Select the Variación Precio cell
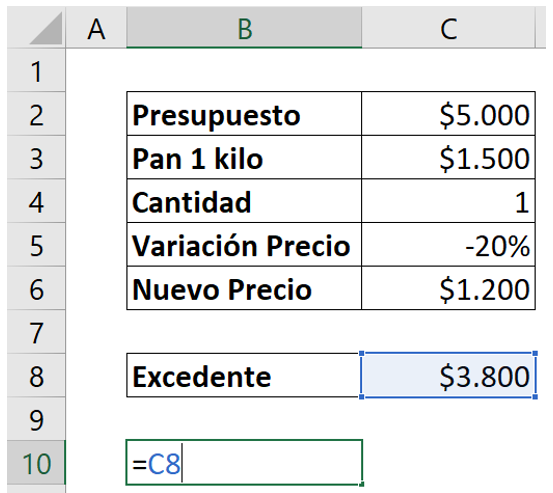This screenshot has width=553, height=493. (244, 244)
